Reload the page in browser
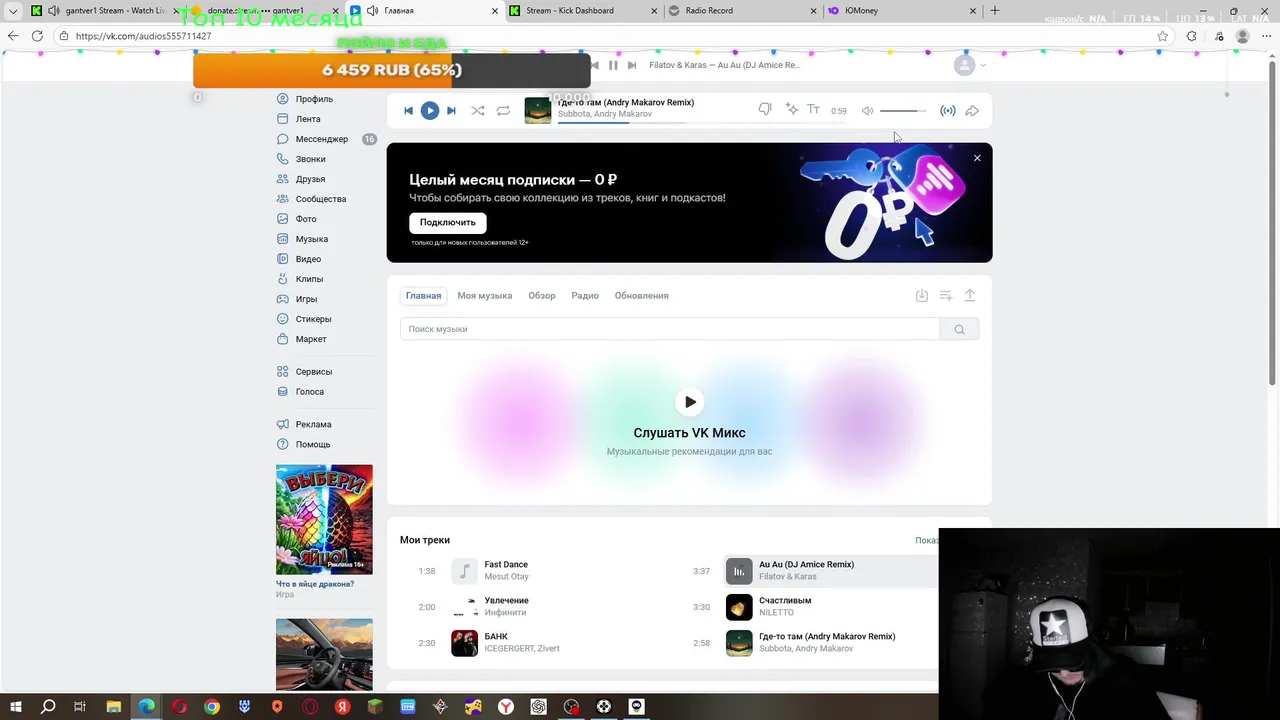The height and width of the screenshot is (720, 1280). [37, 36]
